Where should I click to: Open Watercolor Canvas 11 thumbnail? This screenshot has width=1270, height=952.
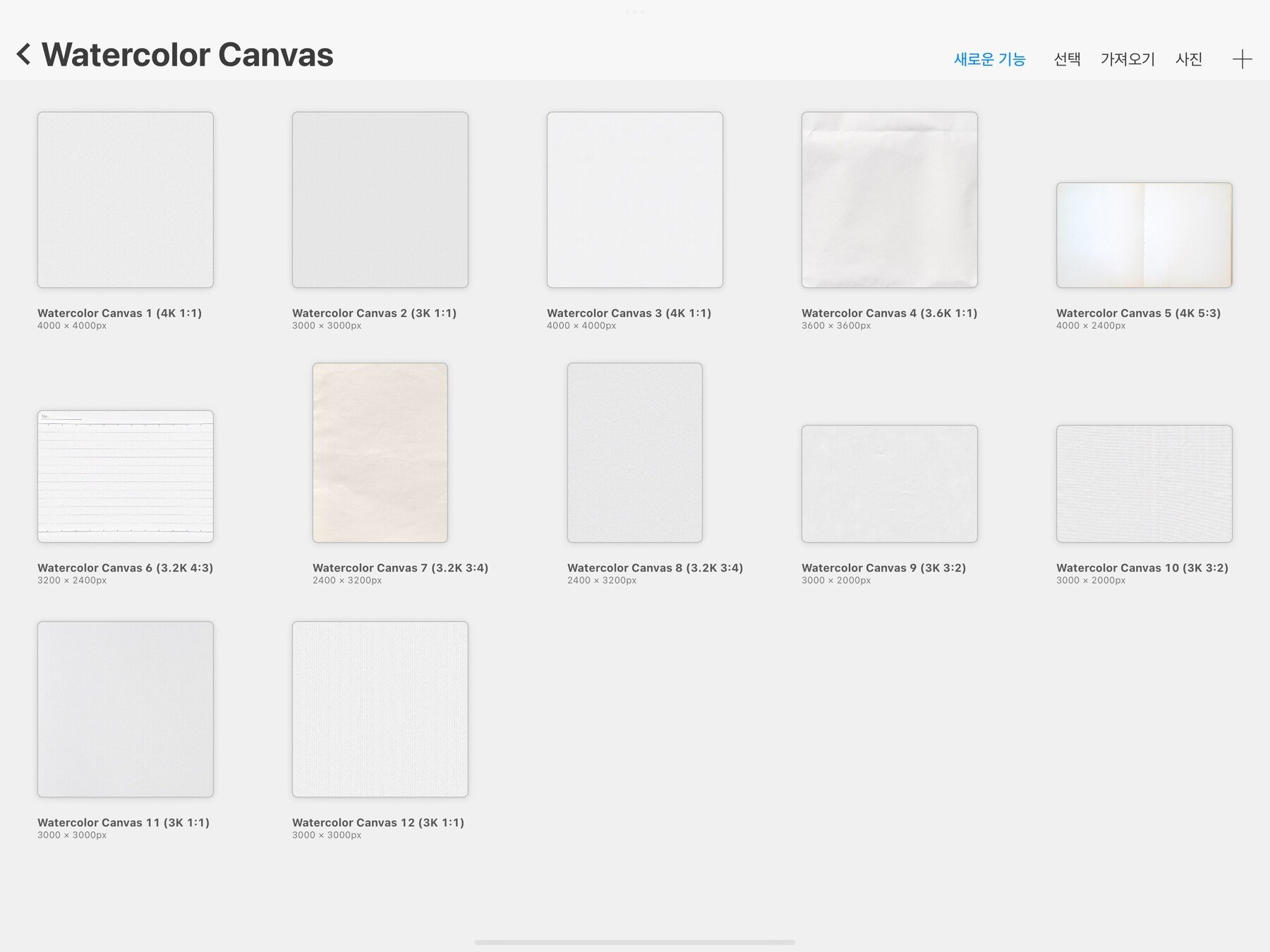click(x=126, y=709)
